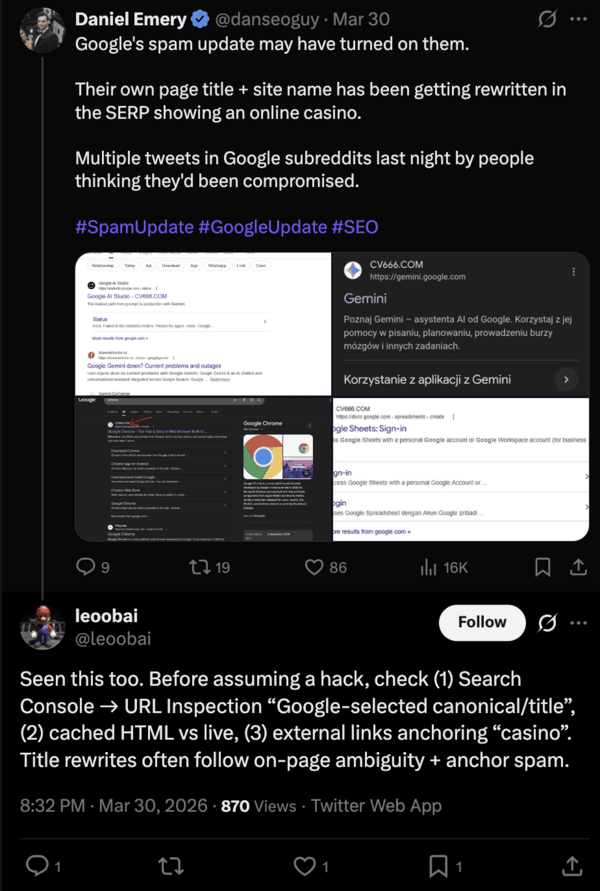Image resolution: width=600 pixels, height=891 pixels.
Task: Share Daniel Emery's tweet
Action: click(578, 567)
